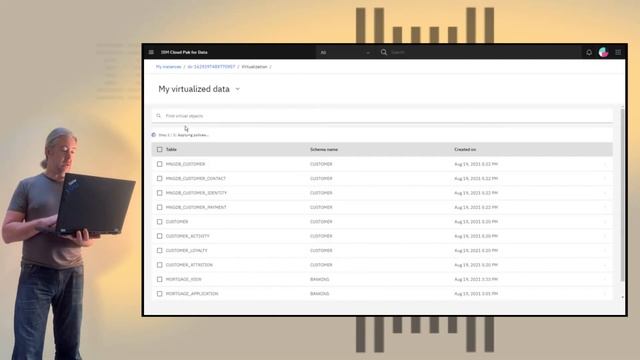The height and width of the screenshot is (360, 640).
Task: Check the MNGDB_CUSTOMER row checkbox
Action: click(160, 164)
